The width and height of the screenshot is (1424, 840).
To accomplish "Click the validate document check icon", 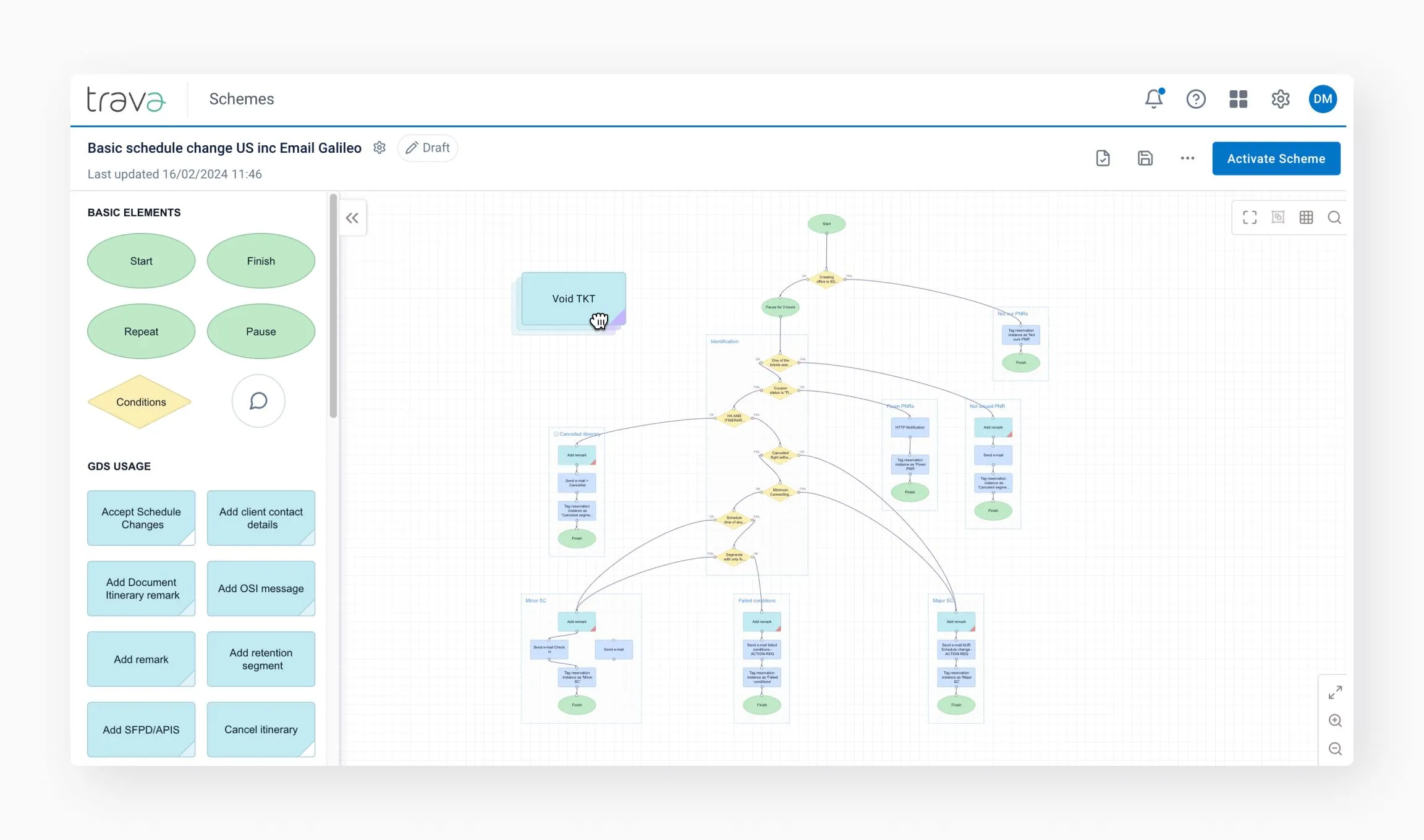I will coord(1103,158).
